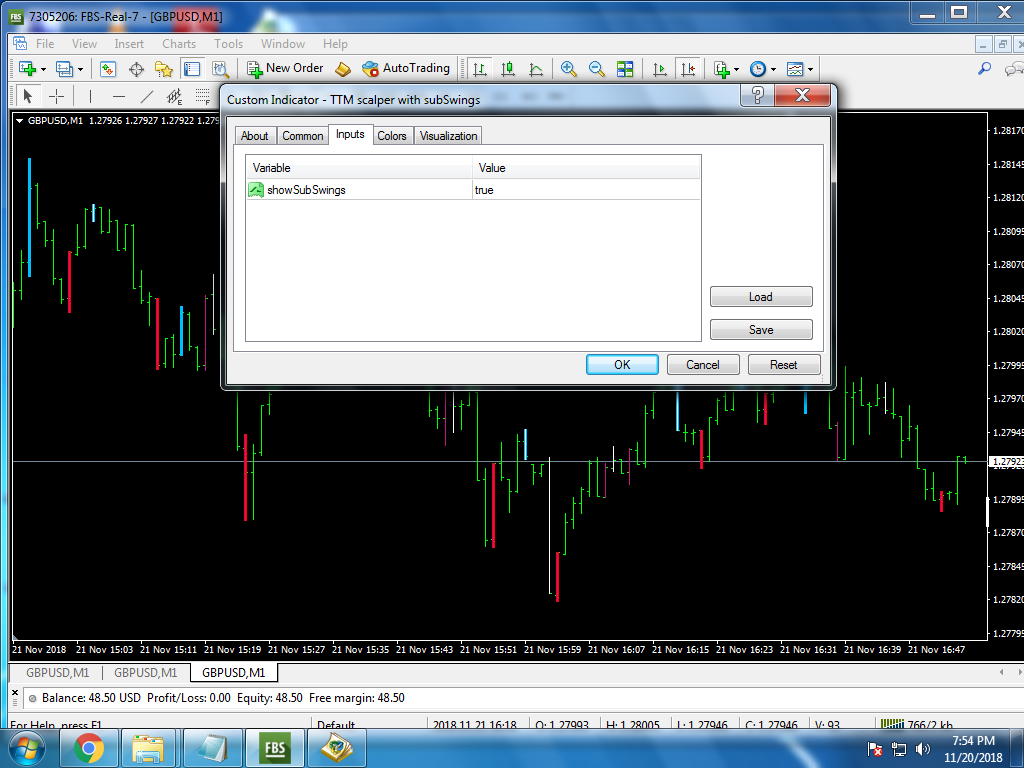
Task: Click the Periodicity clock icon
Action: 758,69
